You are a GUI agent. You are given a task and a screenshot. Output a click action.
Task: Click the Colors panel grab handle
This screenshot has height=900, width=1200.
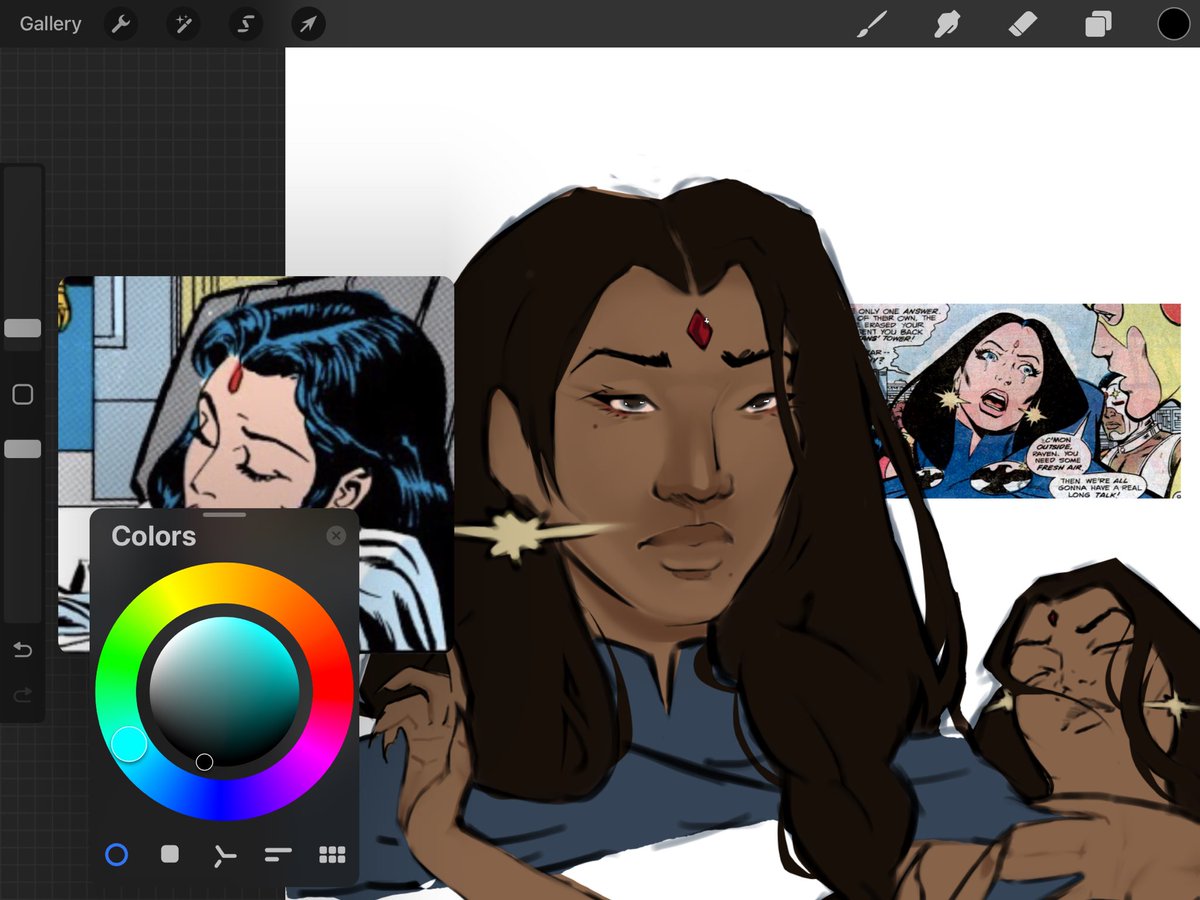224,515
